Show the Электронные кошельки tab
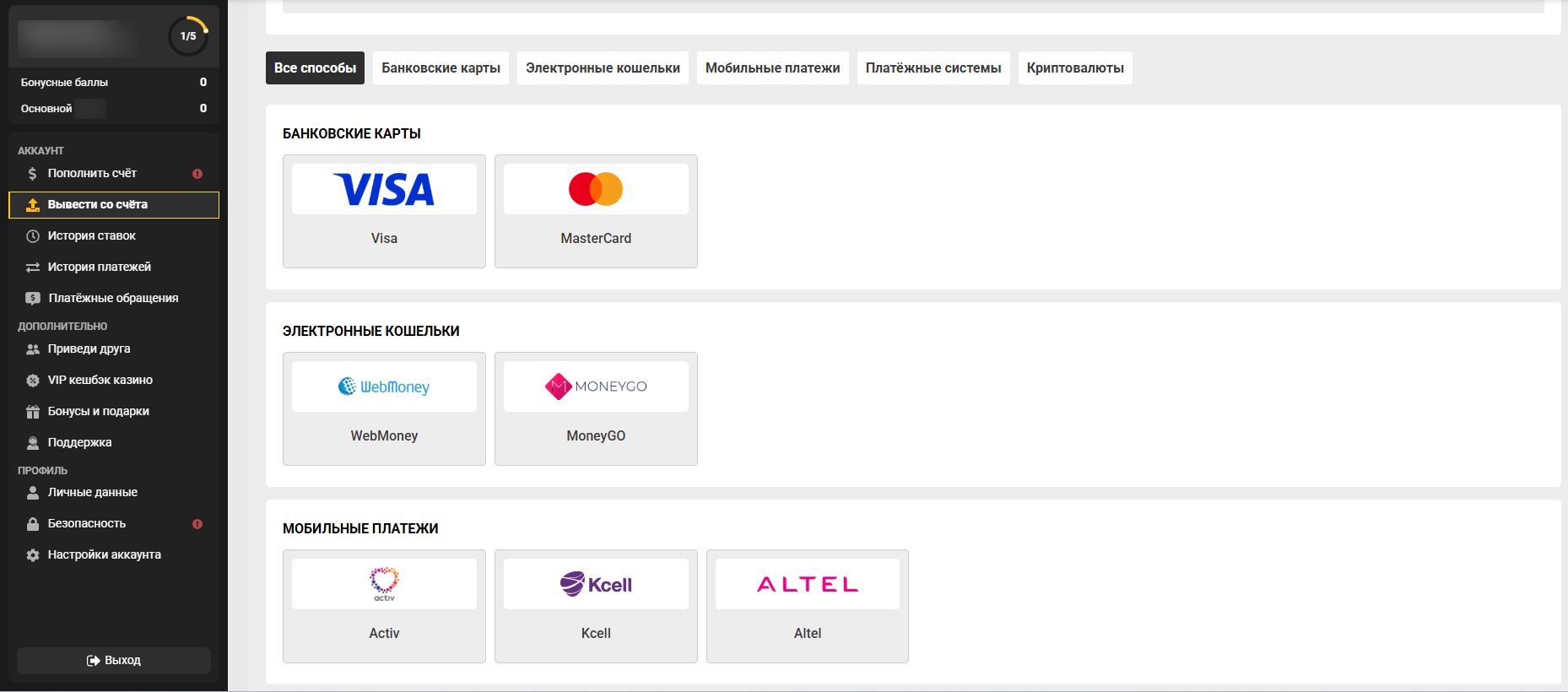Screen dimensions: 1568x692 click(x=603, y=68)
